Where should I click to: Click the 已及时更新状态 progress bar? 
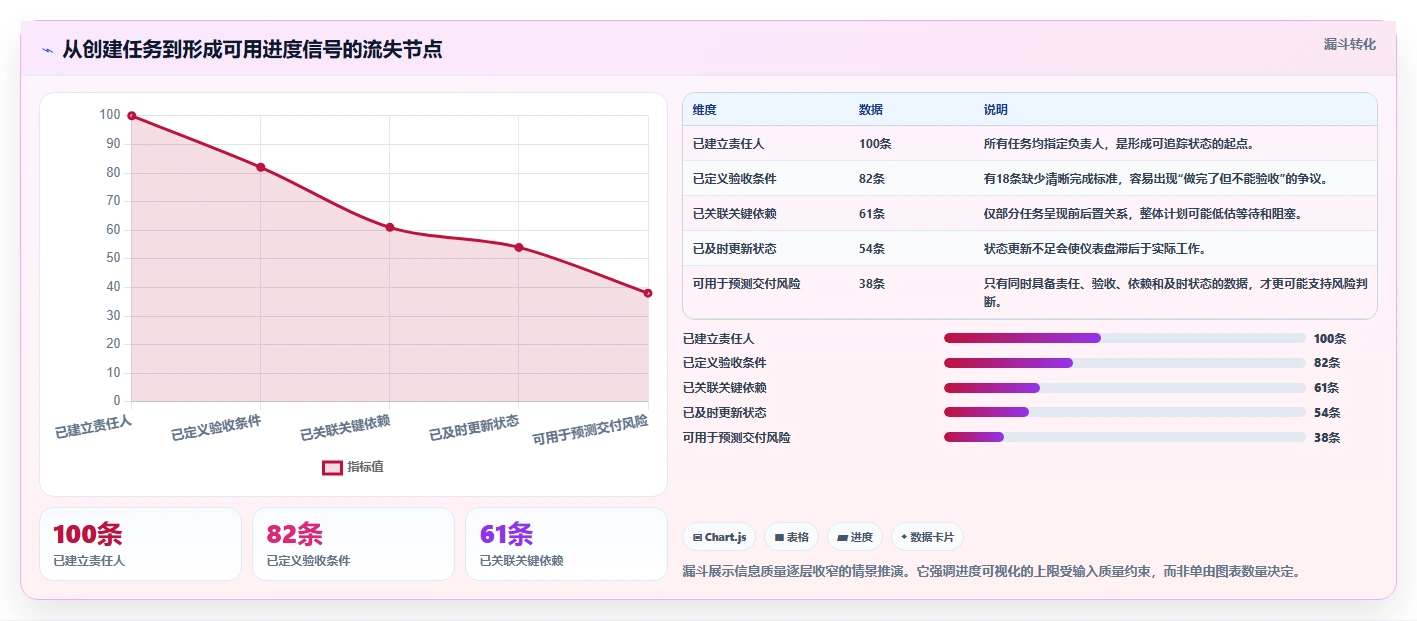point(1125,412)
